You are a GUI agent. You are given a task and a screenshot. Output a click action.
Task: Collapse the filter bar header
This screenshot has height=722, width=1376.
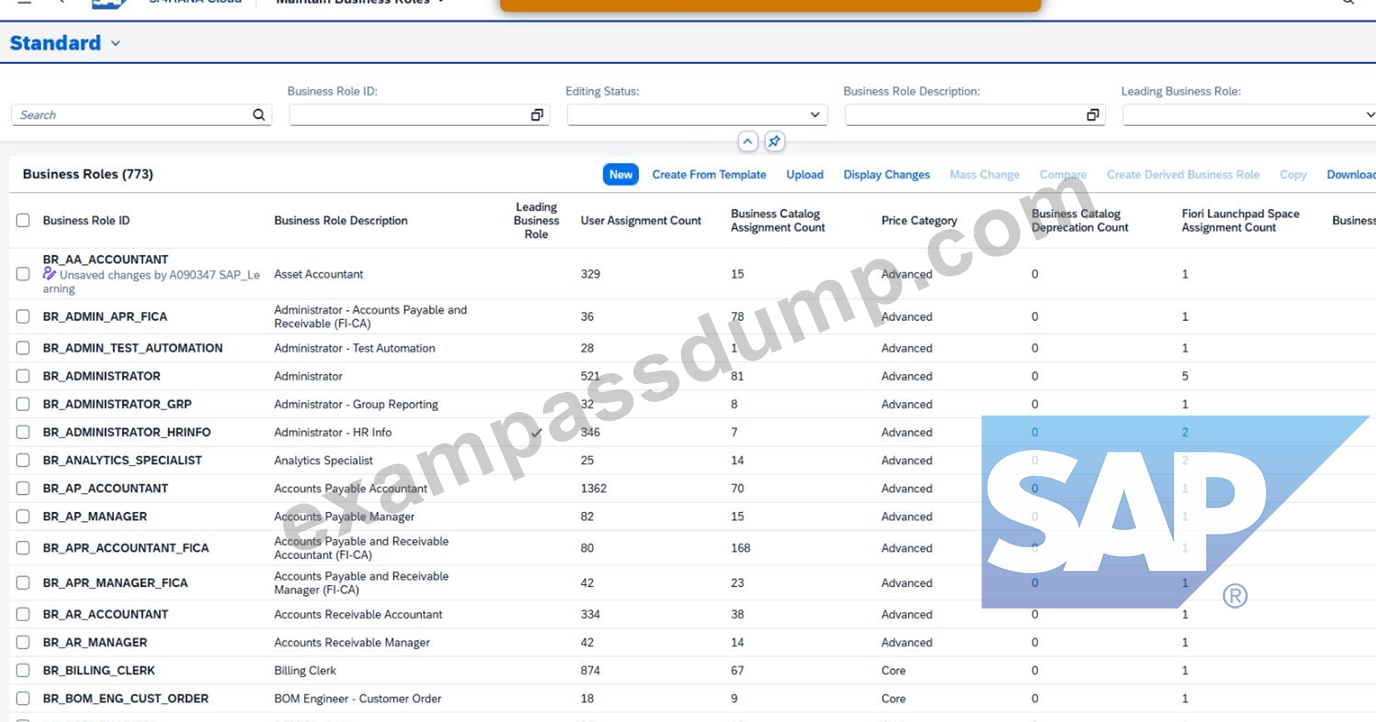(x=748, y=142)
